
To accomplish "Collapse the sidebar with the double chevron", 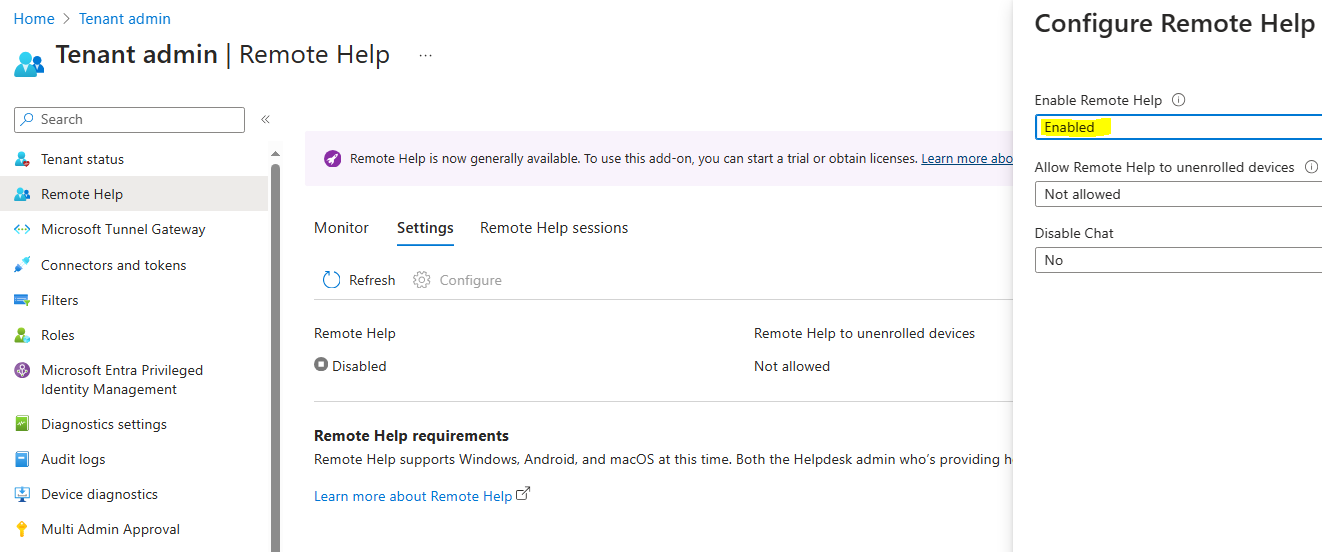I will (x=265, y=119).
